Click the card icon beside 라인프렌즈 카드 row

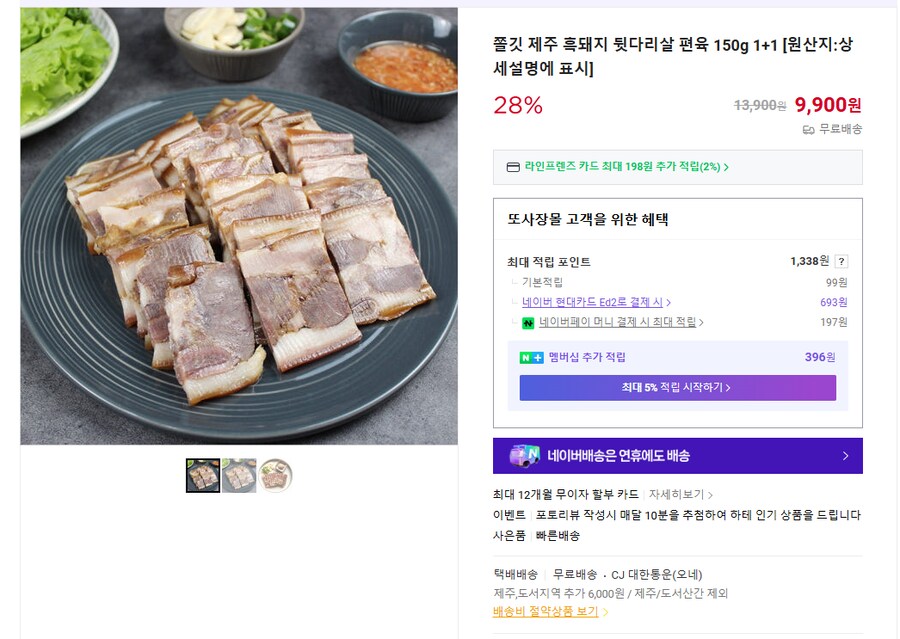[x=512, y=166]
